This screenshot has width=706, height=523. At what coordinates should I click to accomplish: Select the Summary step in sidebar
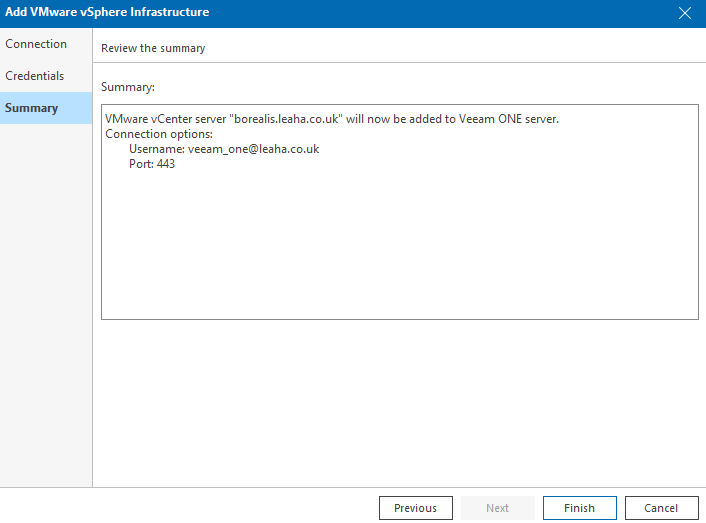point(46,108)
